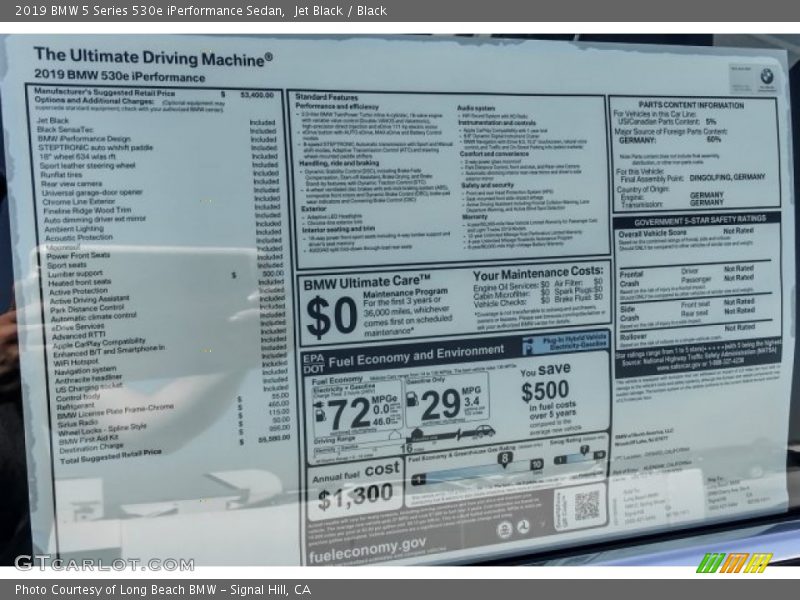The height and width of the screenshot is (600, 800).
Task: Click the colored stripes logo at bottom right
Action: click(733, 563)
